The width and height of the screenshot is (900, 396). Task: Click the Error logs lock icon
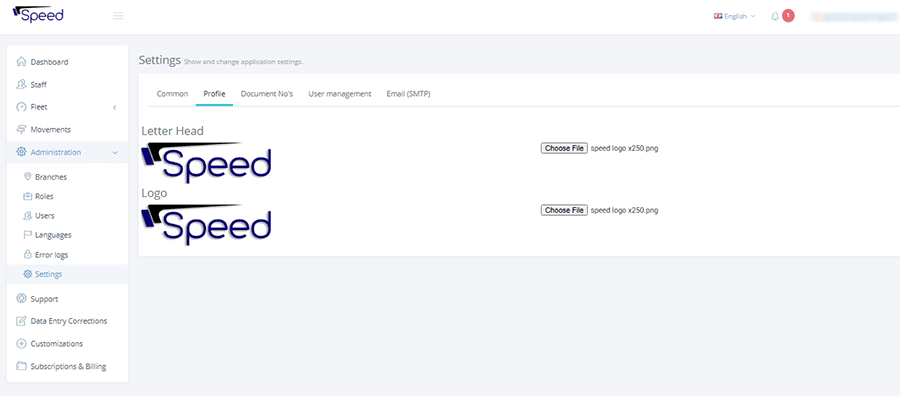coord(27,254)
